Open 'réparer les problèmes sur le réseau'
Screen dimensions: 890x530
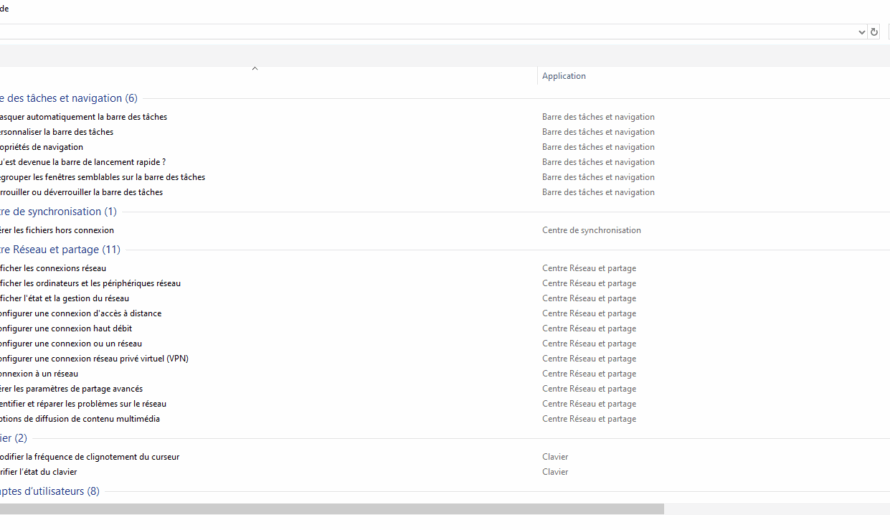coord(84,404)
